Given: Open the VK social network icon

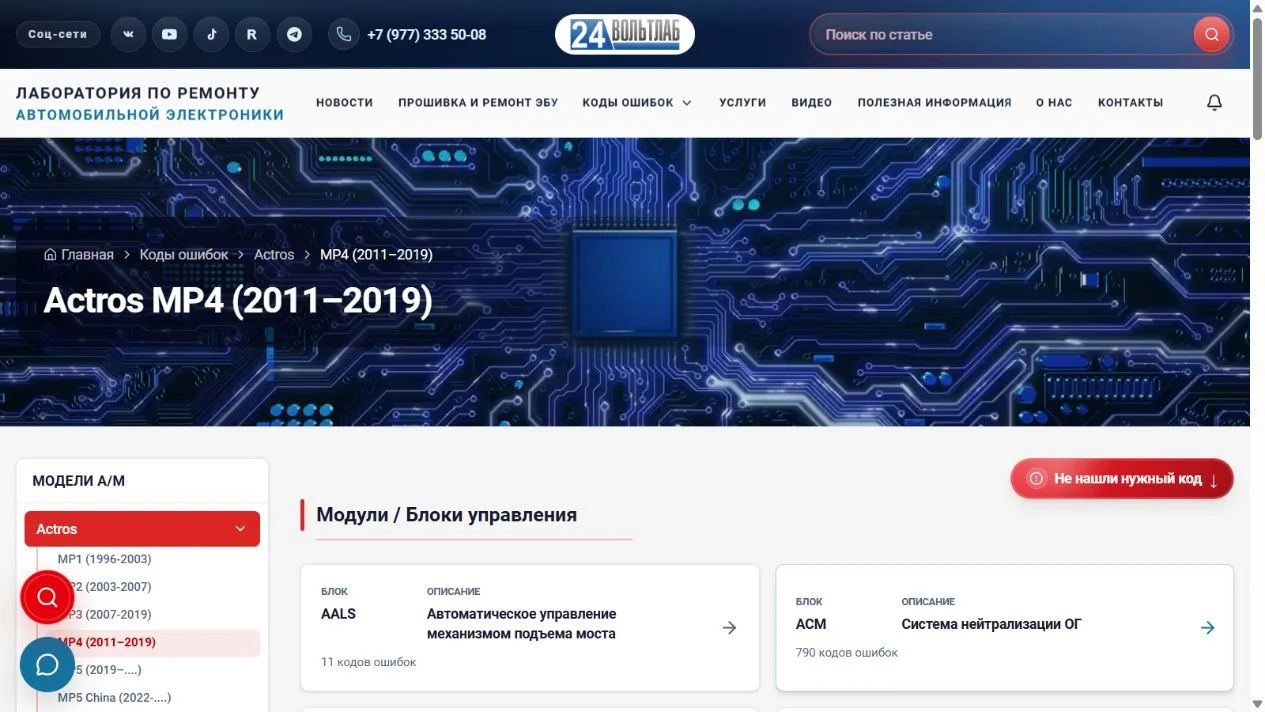Looking at the screenshot, I should tap(128, 34).
